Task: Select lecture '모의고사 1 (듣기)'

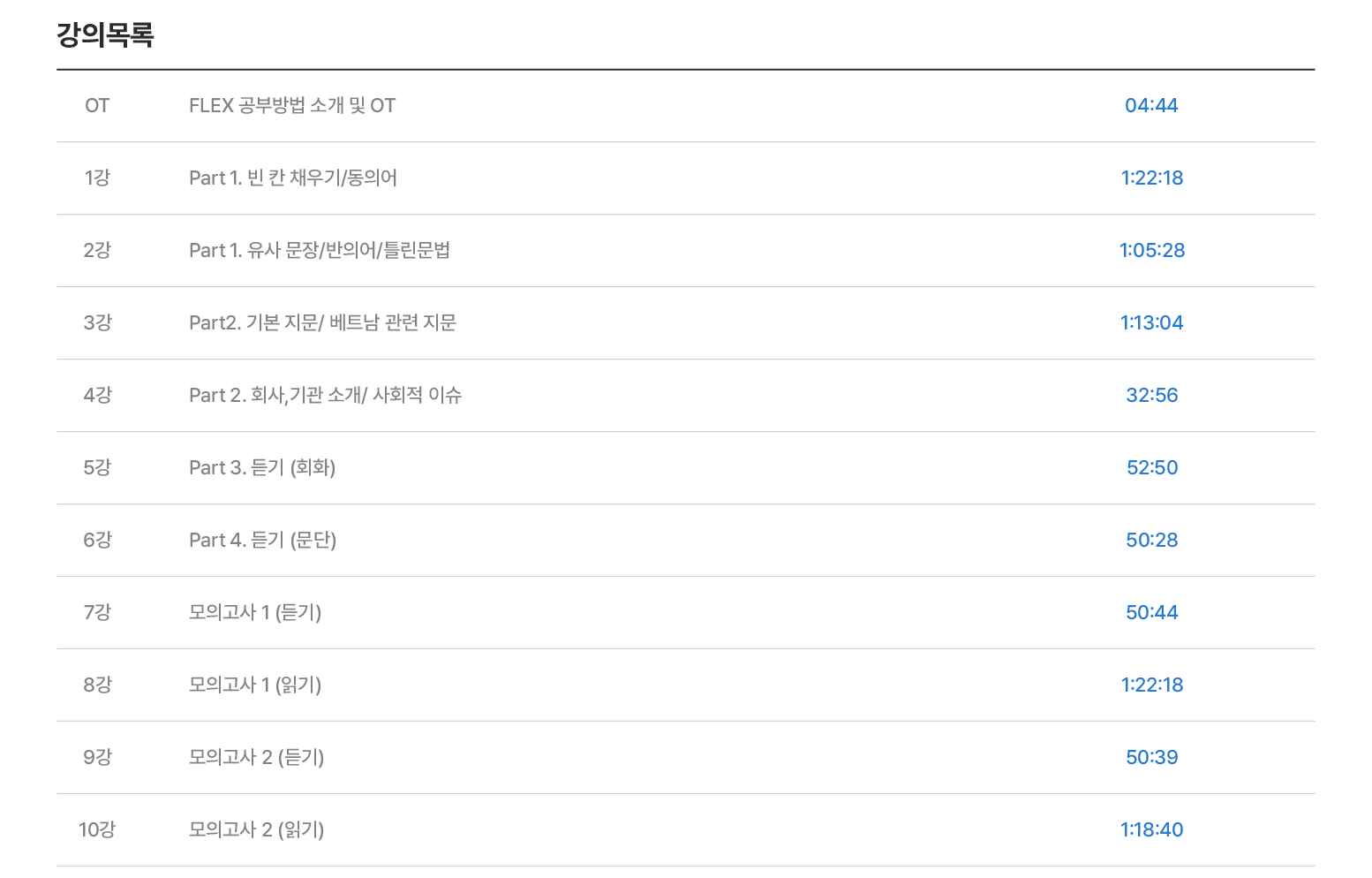Action: [x=255, y=613]
